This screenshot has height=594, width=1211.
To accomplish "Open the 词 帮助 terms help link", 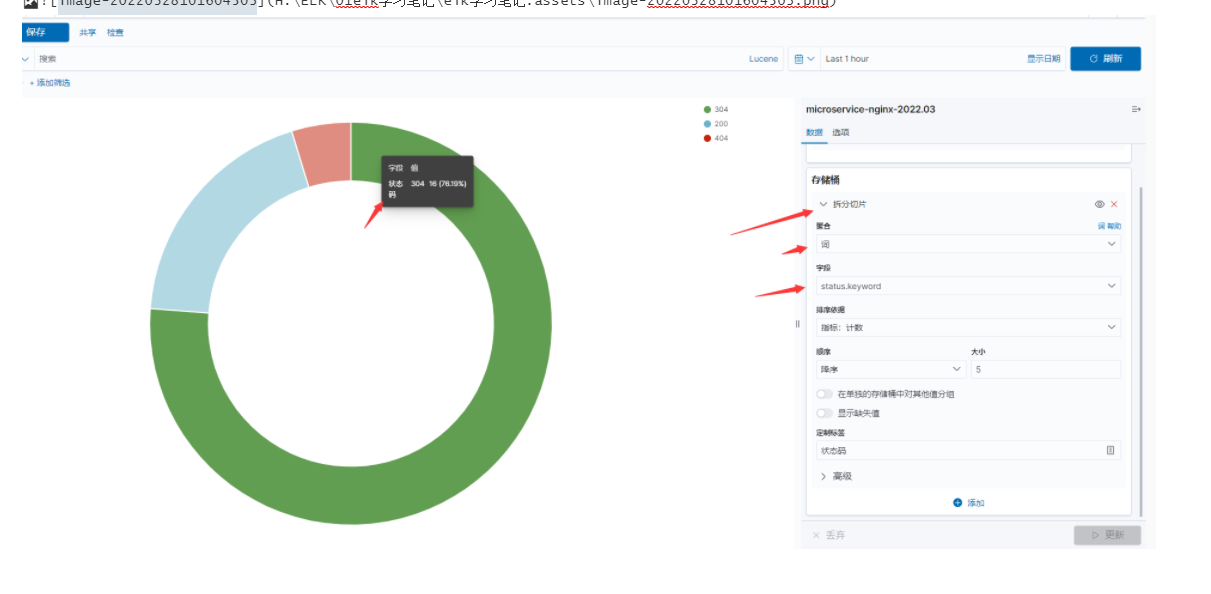I will click(1110, 227).
